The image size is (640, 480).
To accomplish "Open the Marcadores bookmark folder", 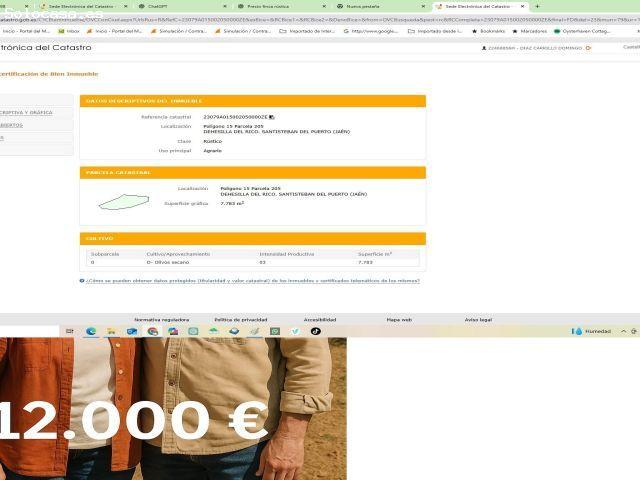I will pos(530,31).
